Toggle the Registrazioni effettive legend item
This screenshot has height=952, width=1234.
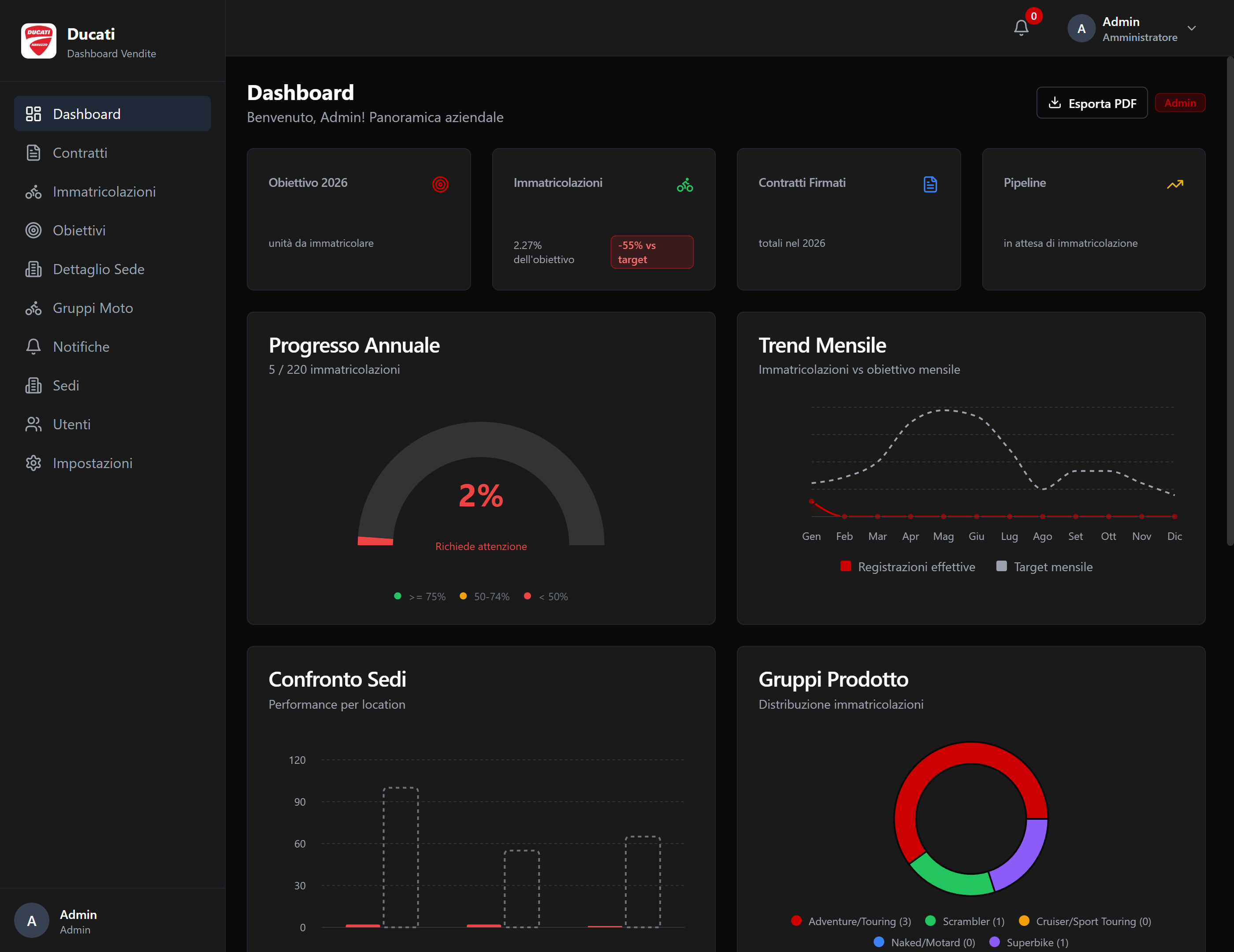point(908,567)
